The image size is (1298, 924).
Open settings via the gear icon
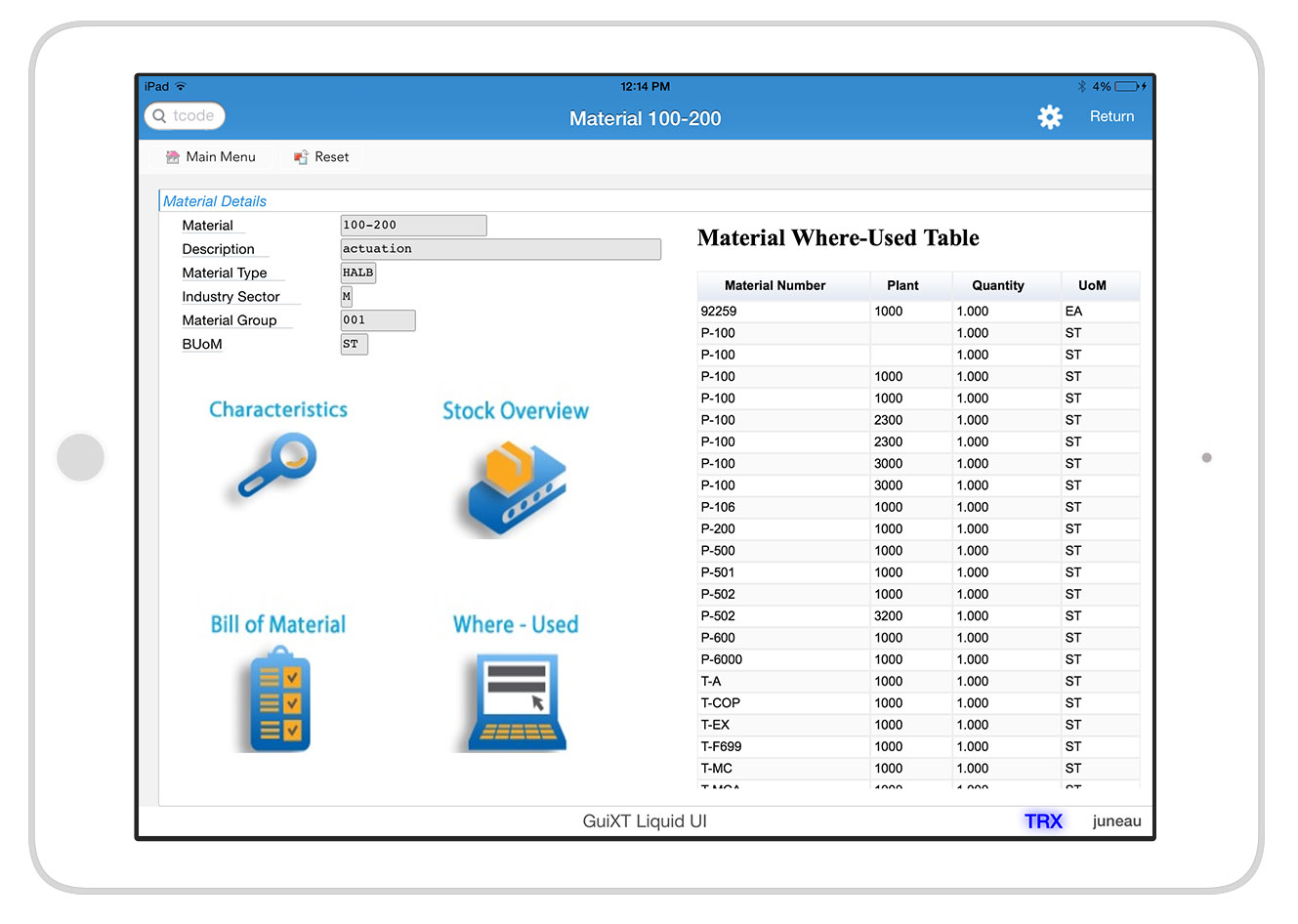click(x=1049, y=117)
